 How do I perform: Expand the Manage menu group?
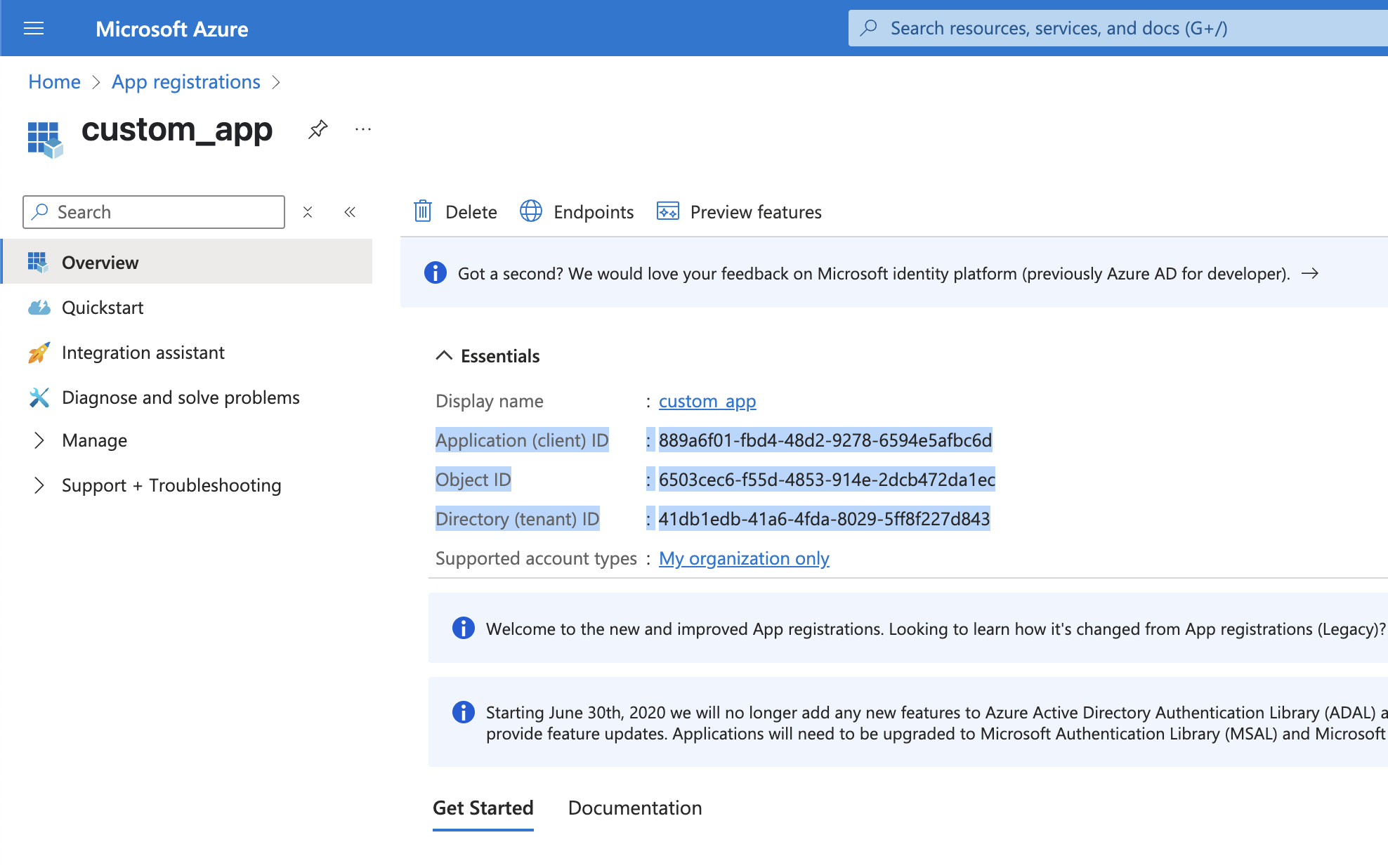(x=39, y=440)
